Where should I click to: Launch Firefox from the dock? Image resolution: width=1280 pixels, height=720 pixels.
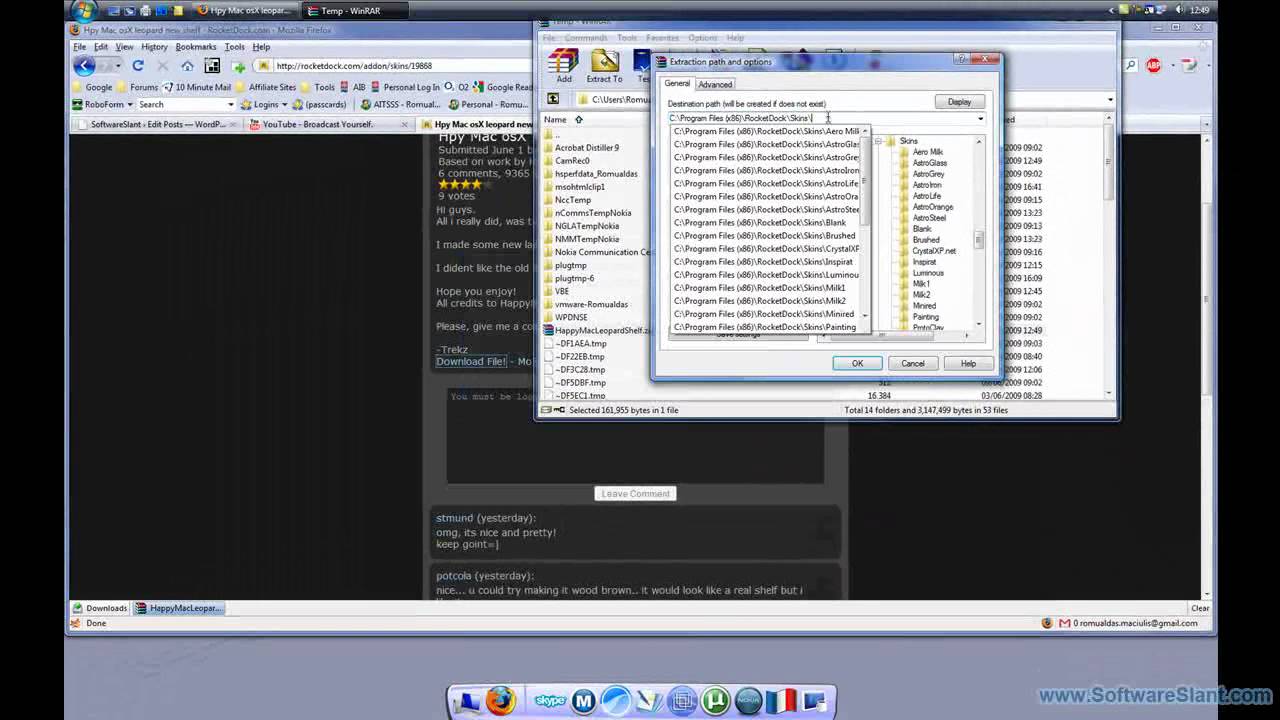point(501,701)
